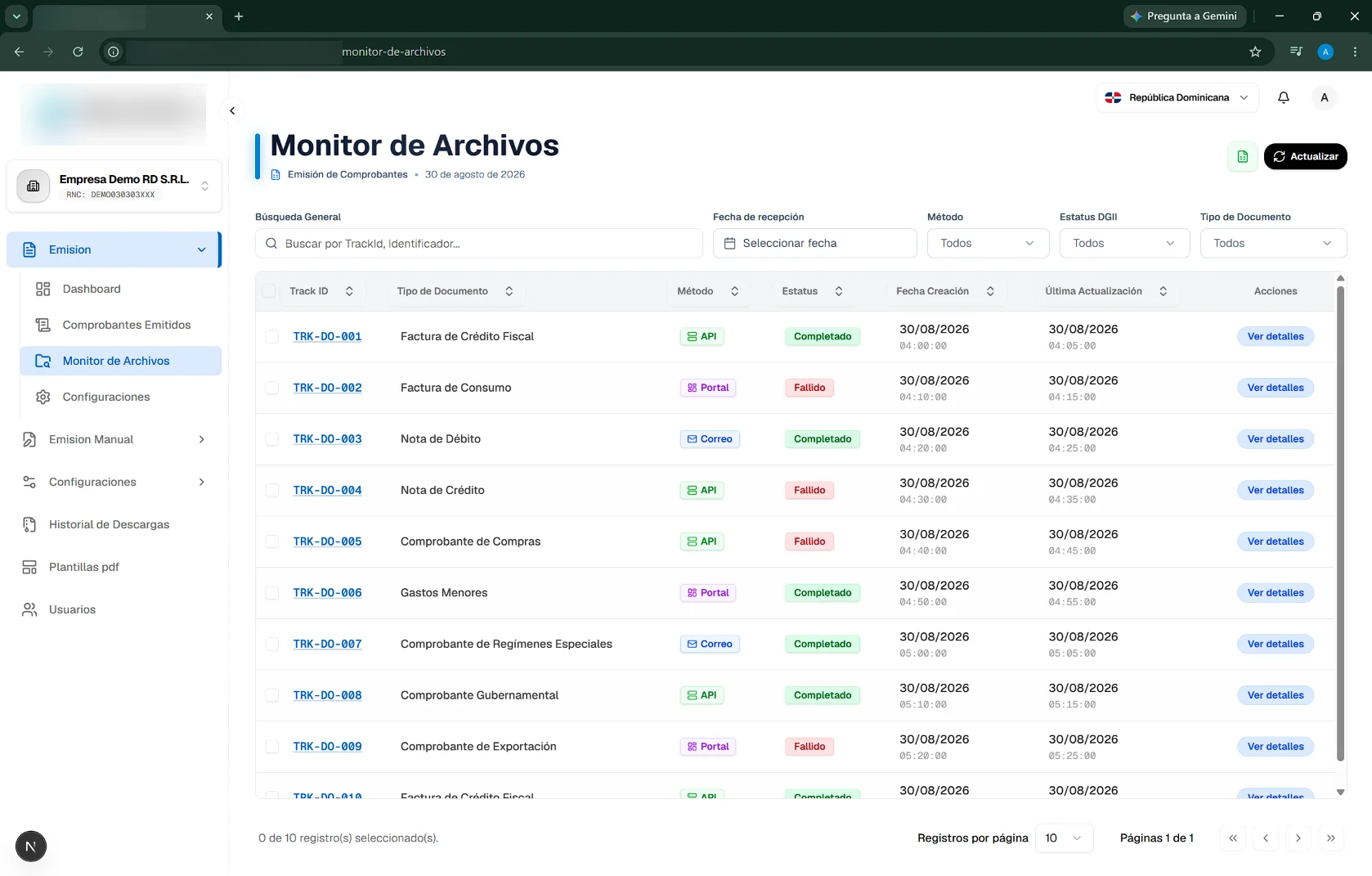This screenshot has width=1372, height=876.
Task: Click the green export spreadsheet icon
Action: (1242, 156)
